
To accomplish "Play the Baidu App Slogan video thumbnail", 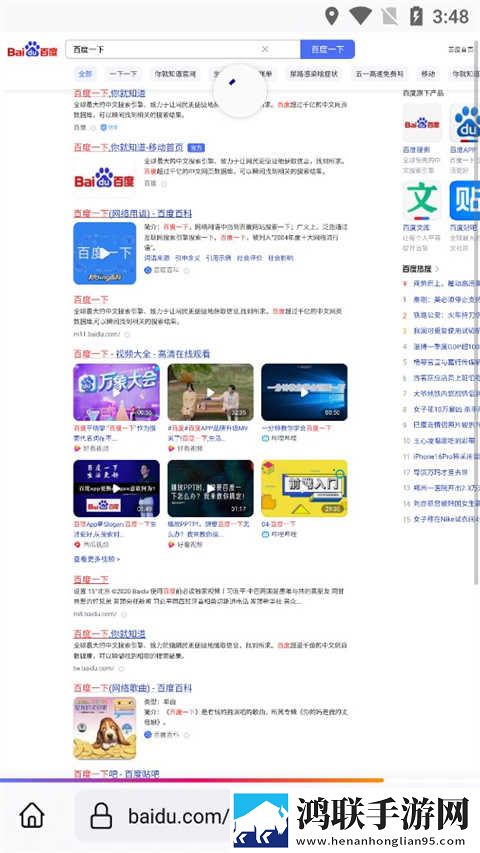I will pos(116,489).
